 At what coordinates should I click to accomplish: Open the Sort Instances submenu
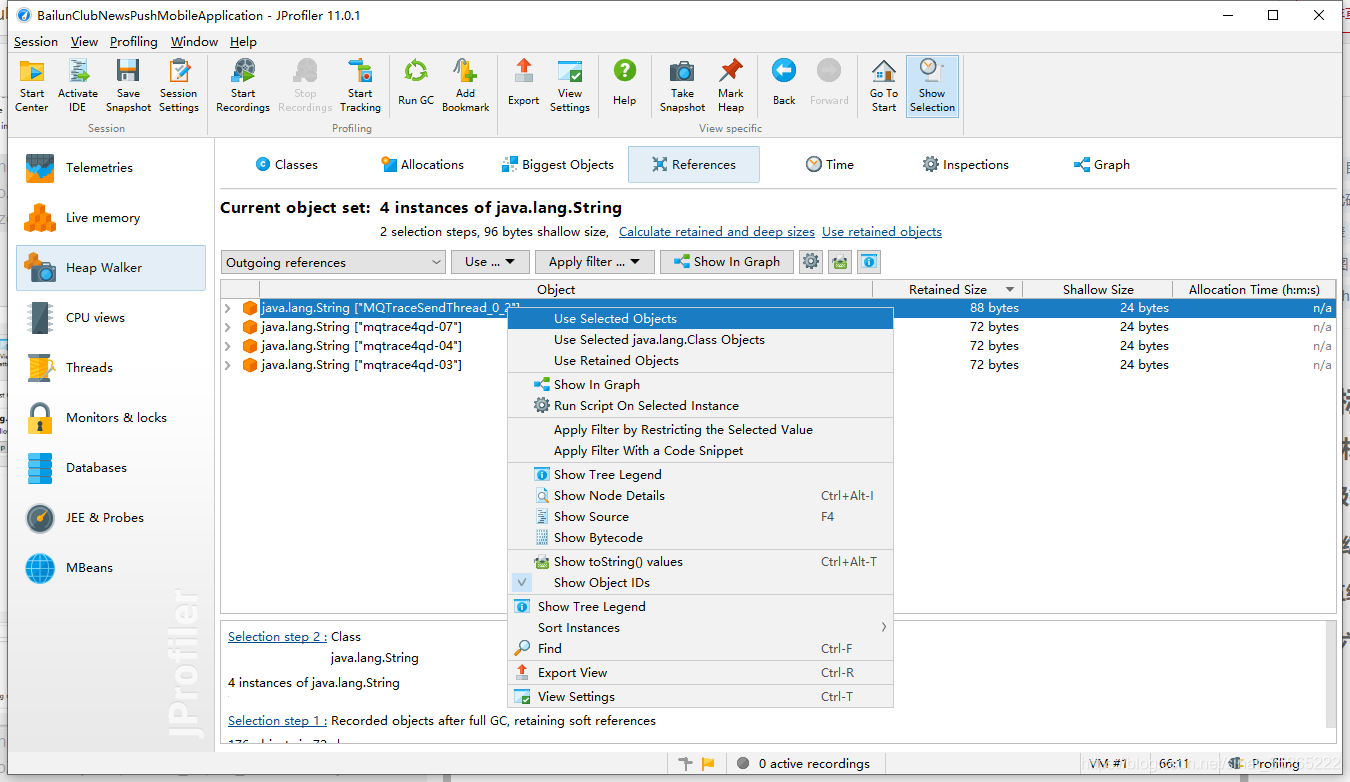(700, 627)
